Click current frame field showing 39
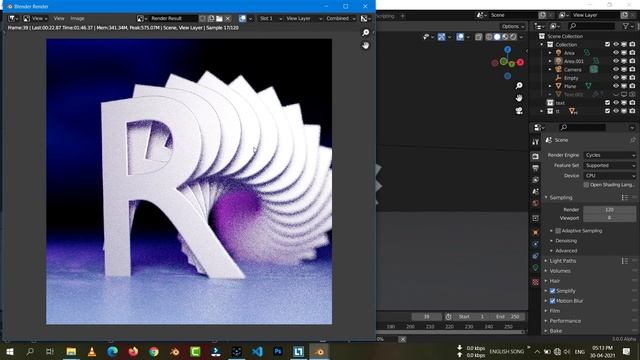The image size is (640, 360). (427, 317)
